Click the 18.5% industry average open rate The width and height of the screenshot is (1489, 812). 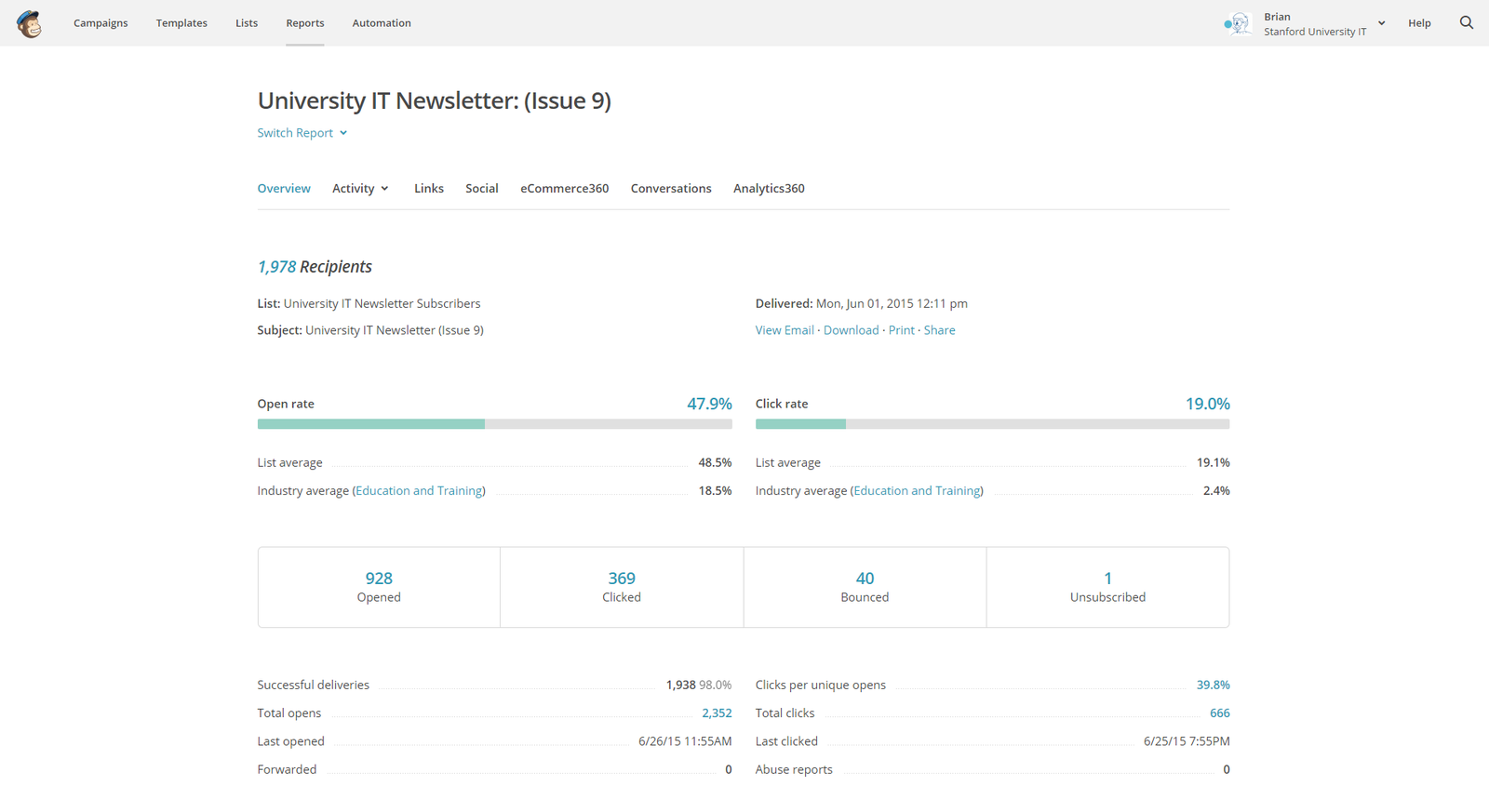click(x=716, y=490)
